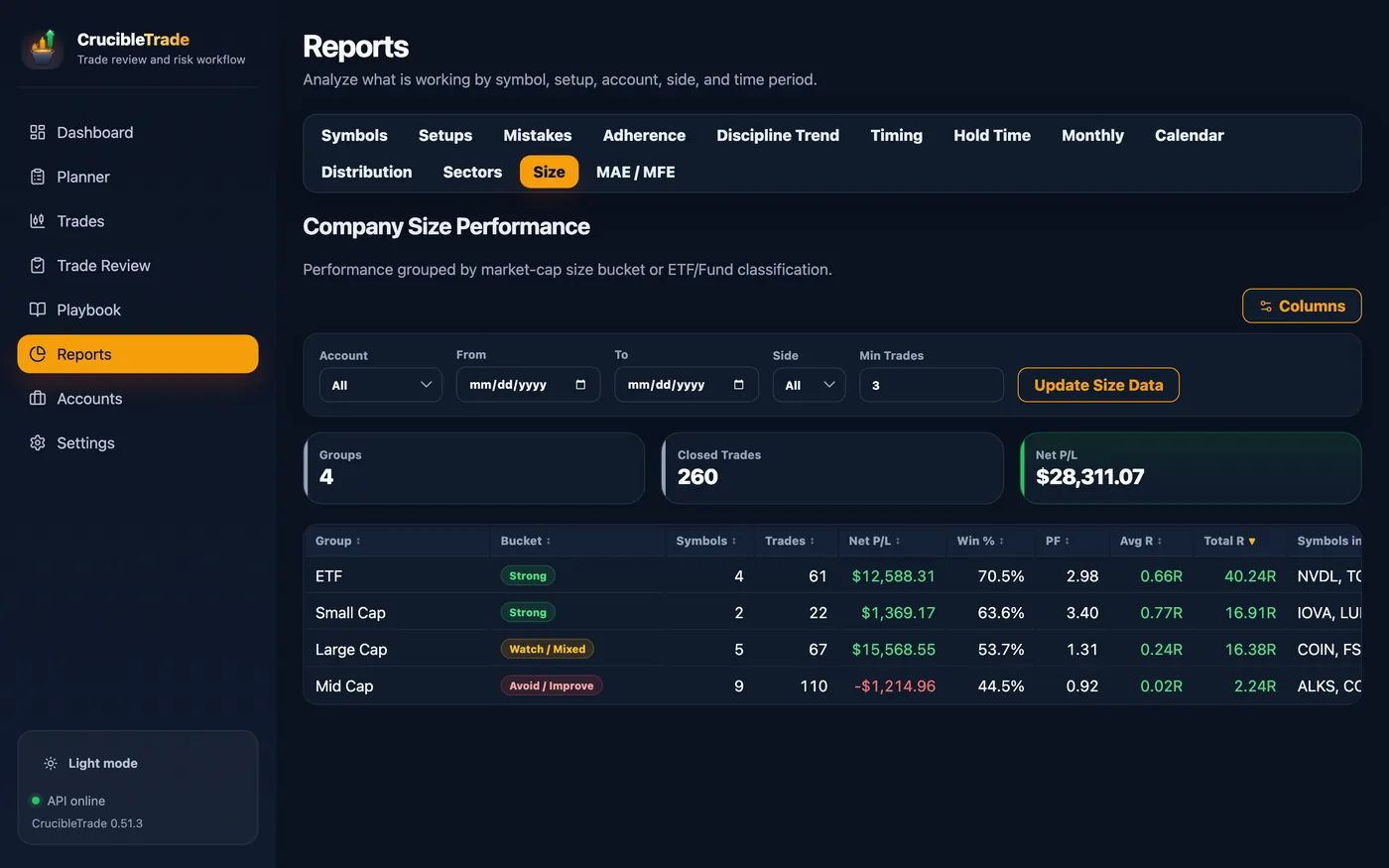Open the Side dropdown

tap(809, 385)
